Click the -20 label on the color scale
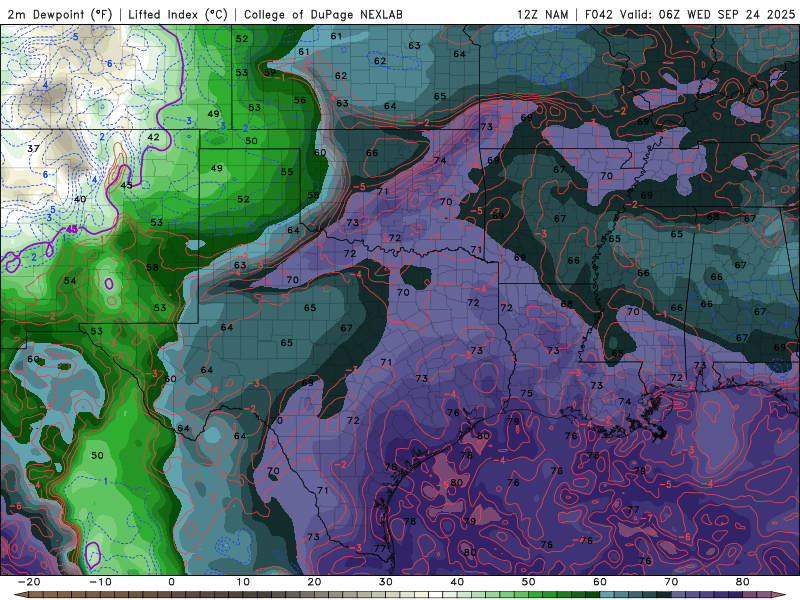The width and height of the screenshot is (800, 600). click(29, 582)
